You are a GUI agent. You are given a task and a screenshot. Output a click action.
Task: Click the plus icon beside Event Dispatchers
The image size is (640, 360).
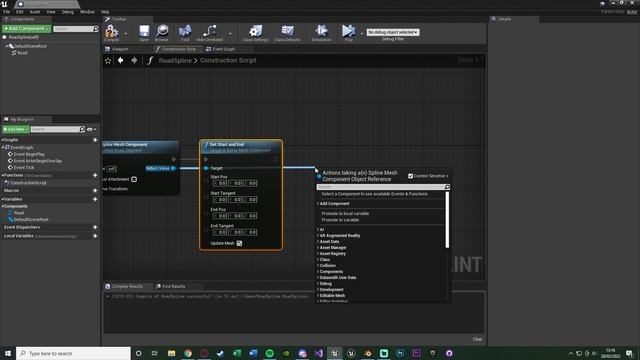[95, 227]
